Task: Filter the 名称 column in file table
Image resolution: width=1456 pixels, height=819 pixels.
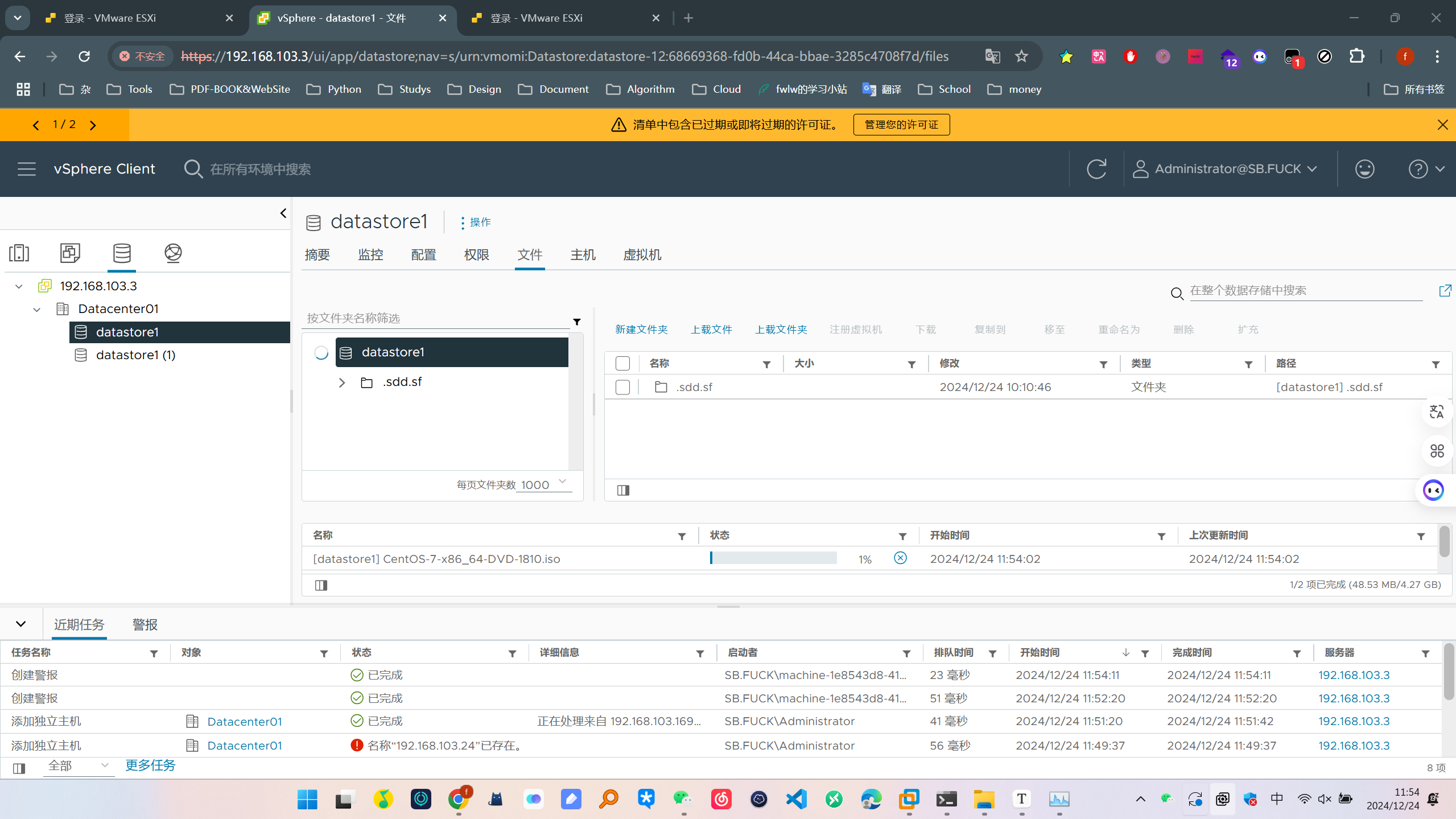Action: point(766,365)
